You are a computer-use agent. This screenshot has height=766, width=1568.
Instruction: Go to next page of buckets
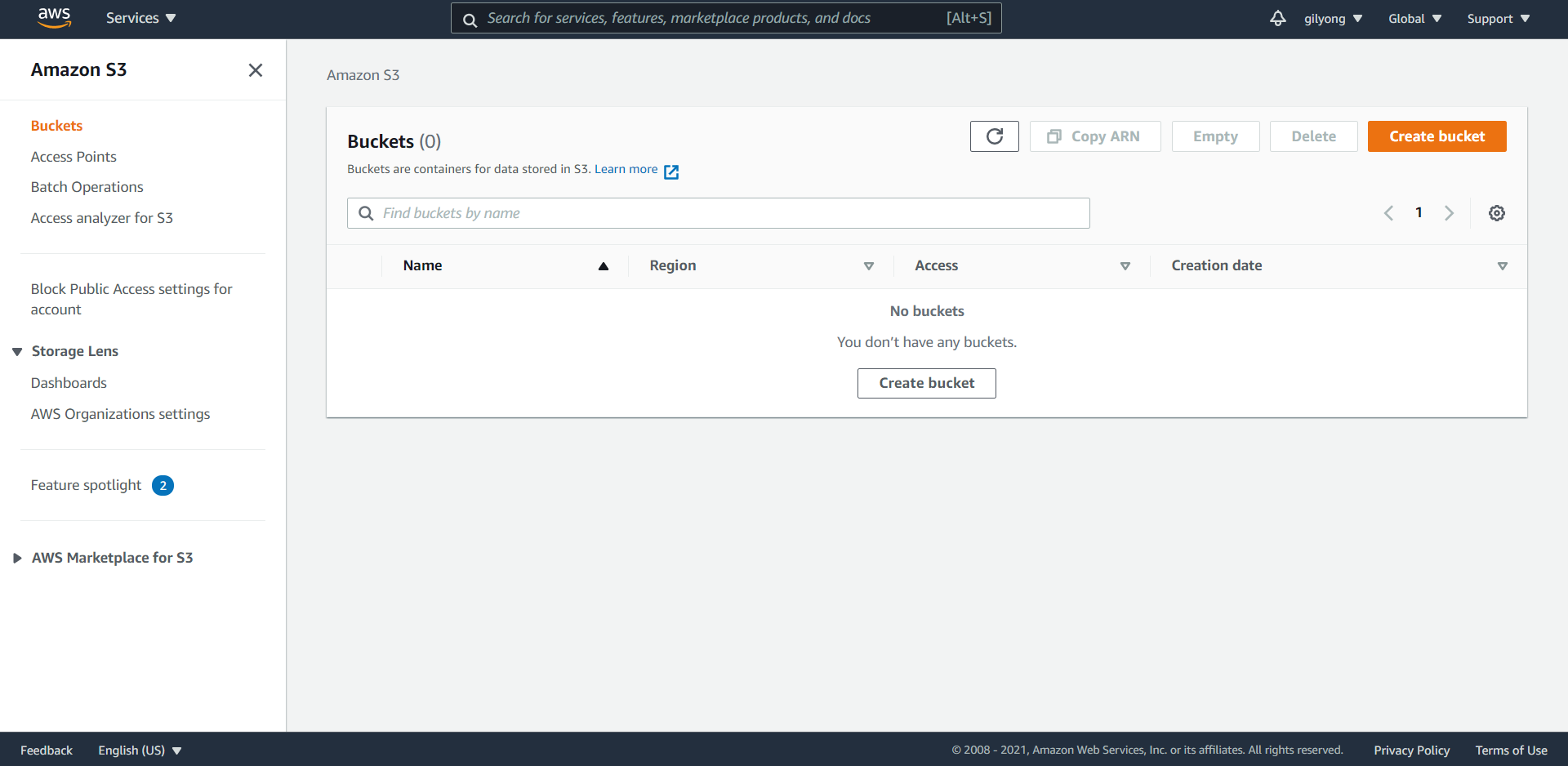(1449, 213)
